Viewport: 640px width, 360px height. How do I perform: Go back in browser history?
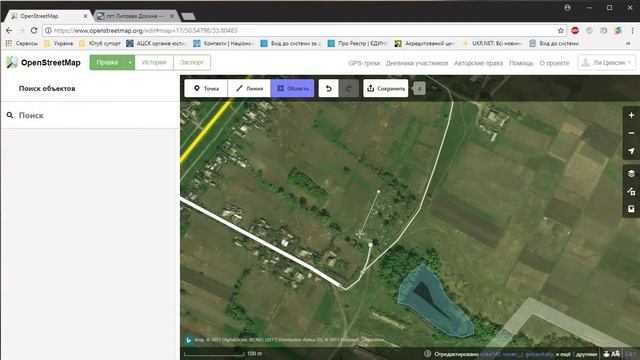pos(9,31)
